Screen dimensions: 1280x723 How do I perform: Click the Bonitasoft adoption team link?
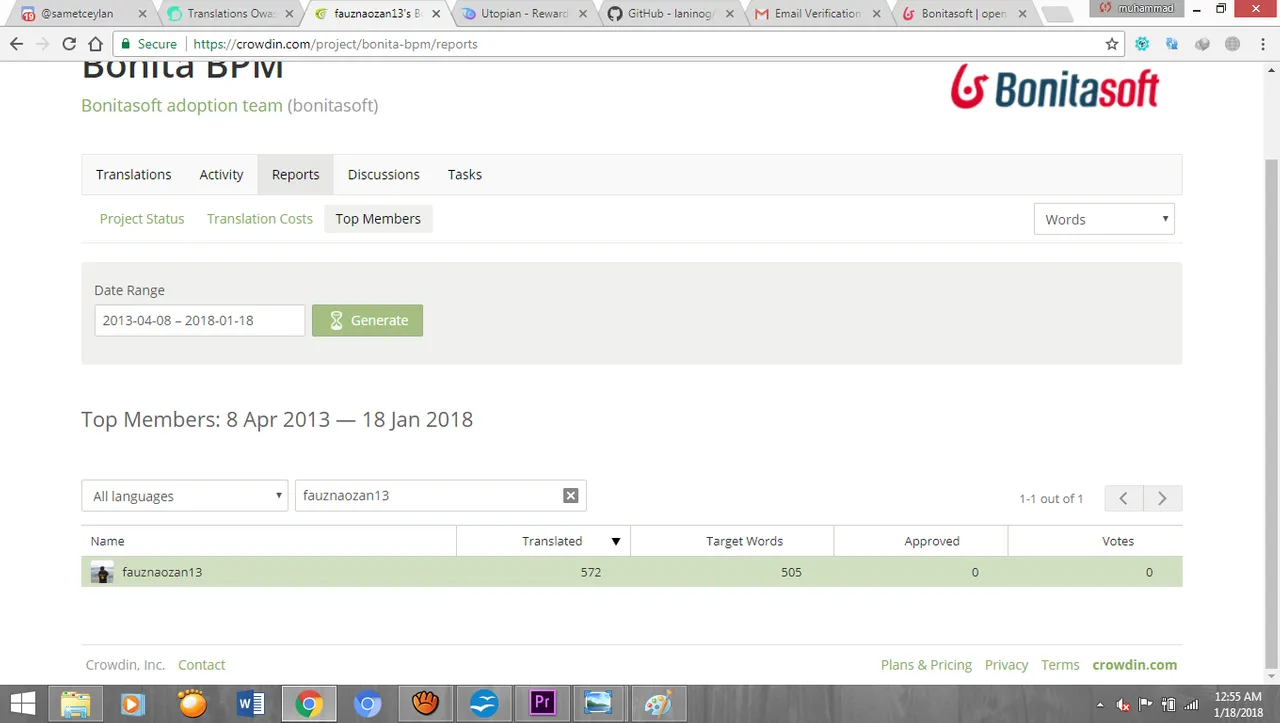182,105
